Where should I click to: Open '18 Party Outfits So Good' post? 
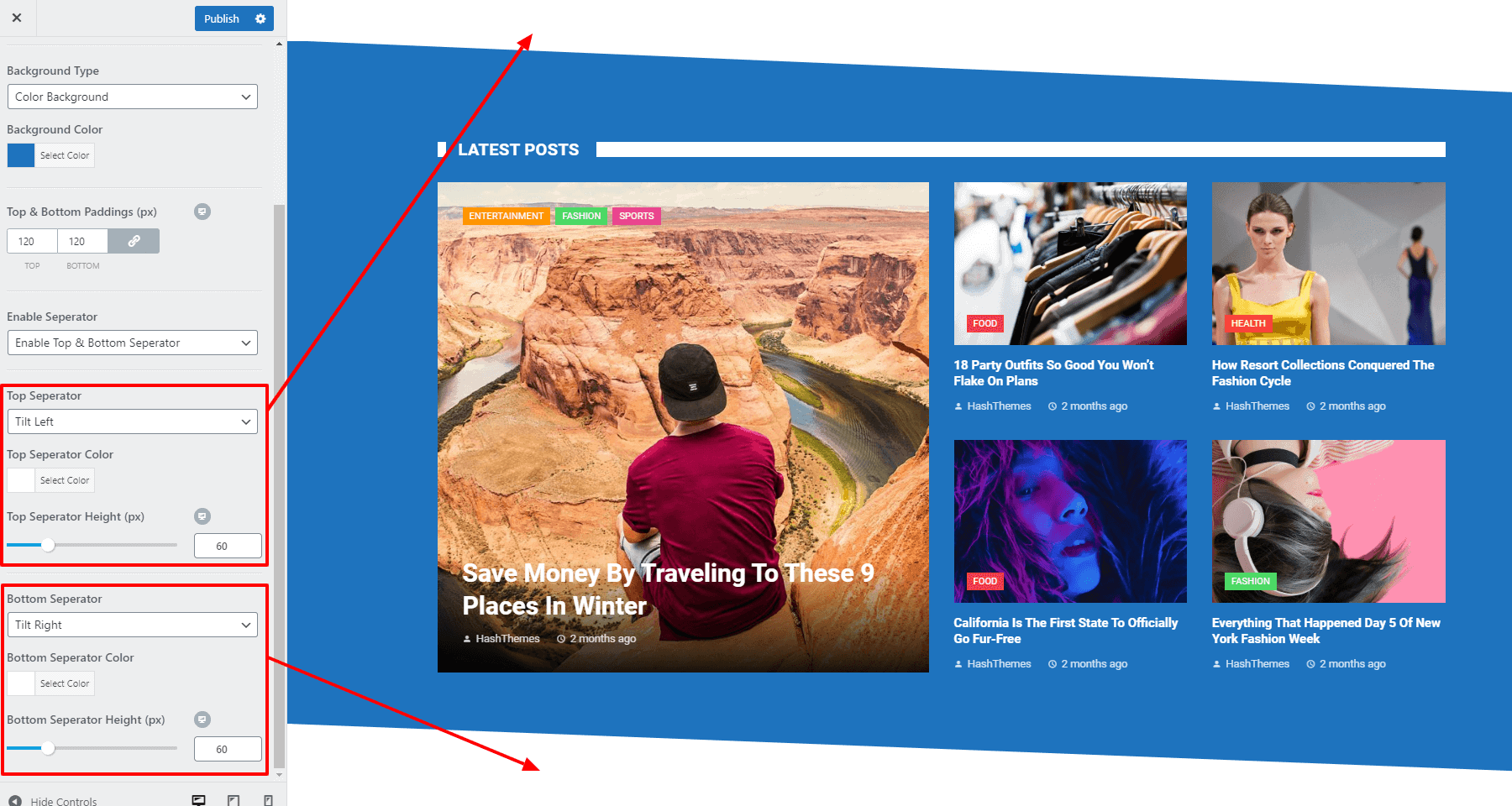(x=1053, y=373)
